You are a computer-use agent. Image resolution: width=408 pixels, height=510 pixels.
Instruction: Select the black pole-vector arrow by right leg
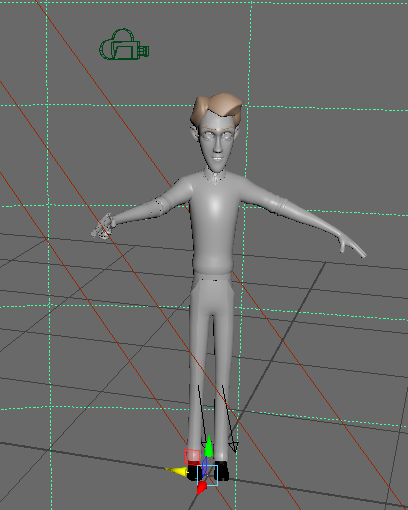229,419
